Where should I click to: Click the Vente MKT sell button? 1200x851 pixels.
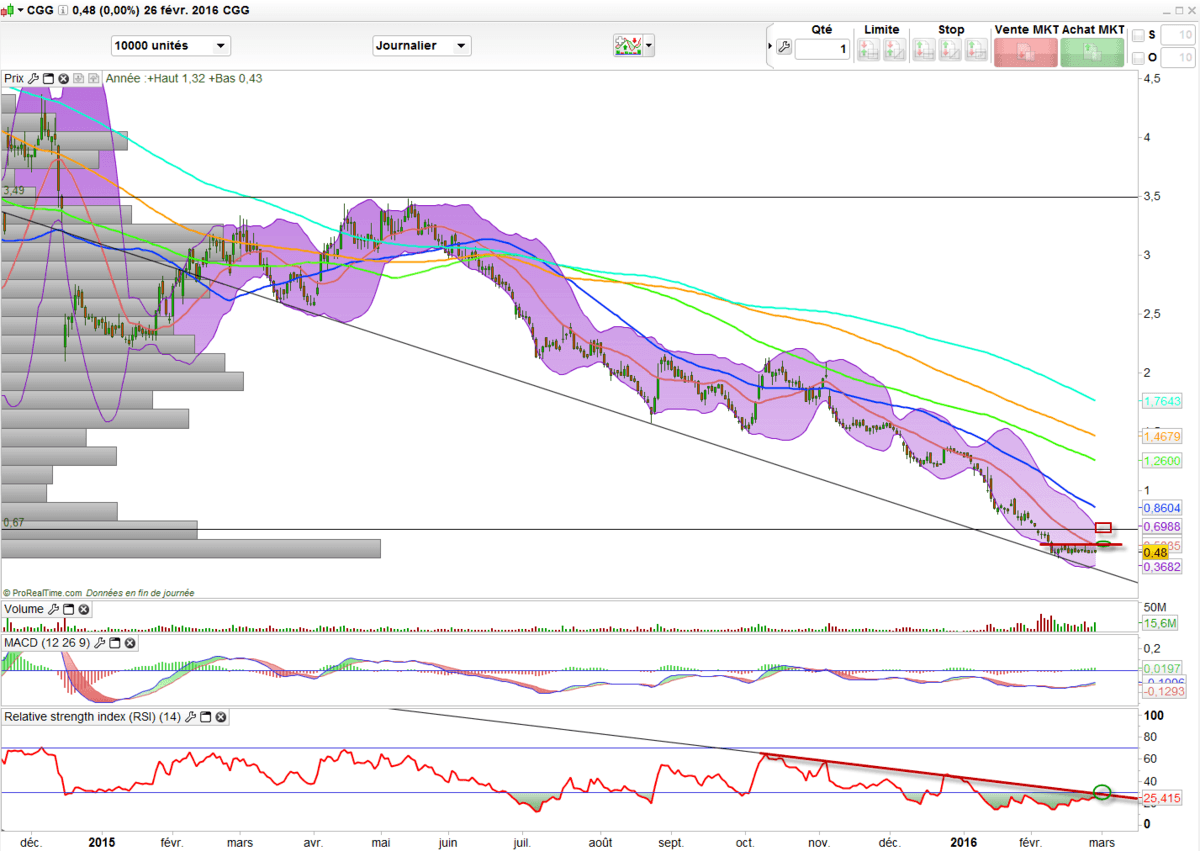[1025, 53]
